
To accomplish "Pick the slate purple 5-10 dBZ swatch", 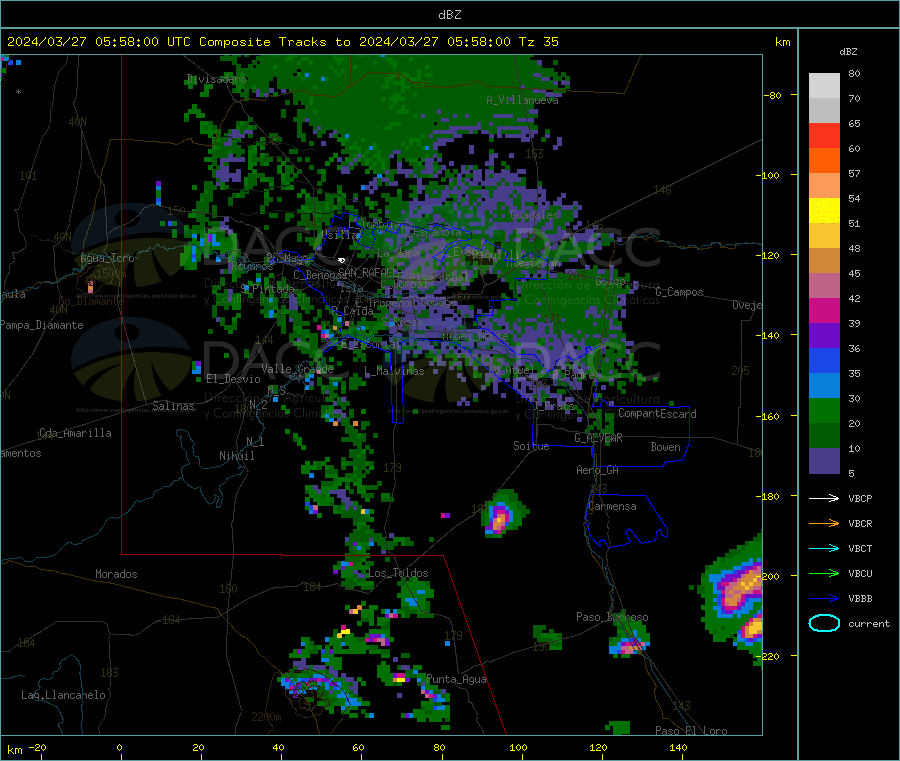I will 824,461.
